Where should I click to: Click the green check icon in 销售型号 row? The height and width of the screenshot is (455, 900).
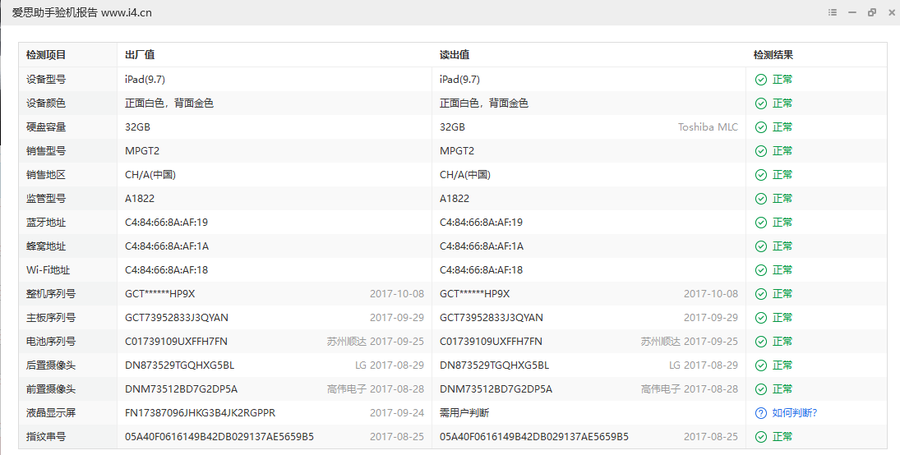point(761,151)
